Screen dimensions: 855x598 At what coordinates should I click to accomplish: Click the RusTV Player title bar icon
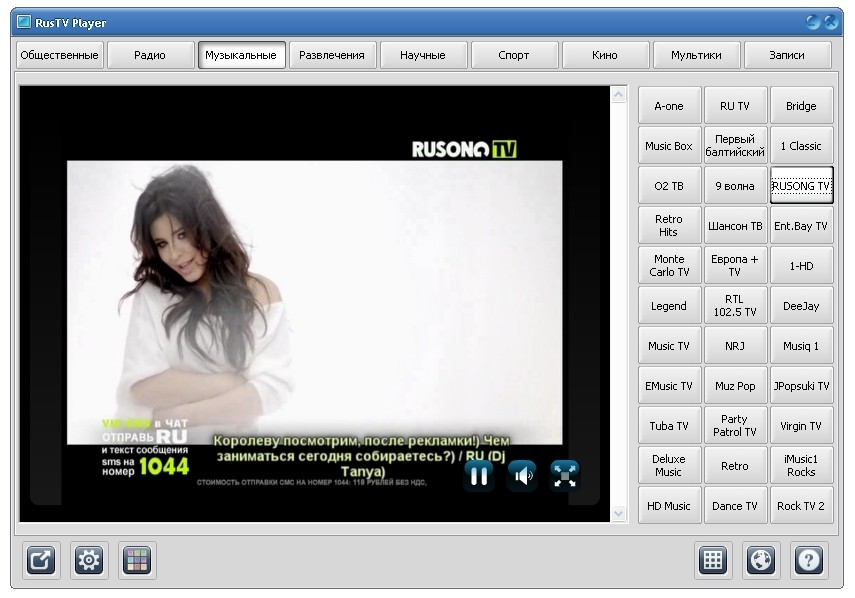pos(24,22)
